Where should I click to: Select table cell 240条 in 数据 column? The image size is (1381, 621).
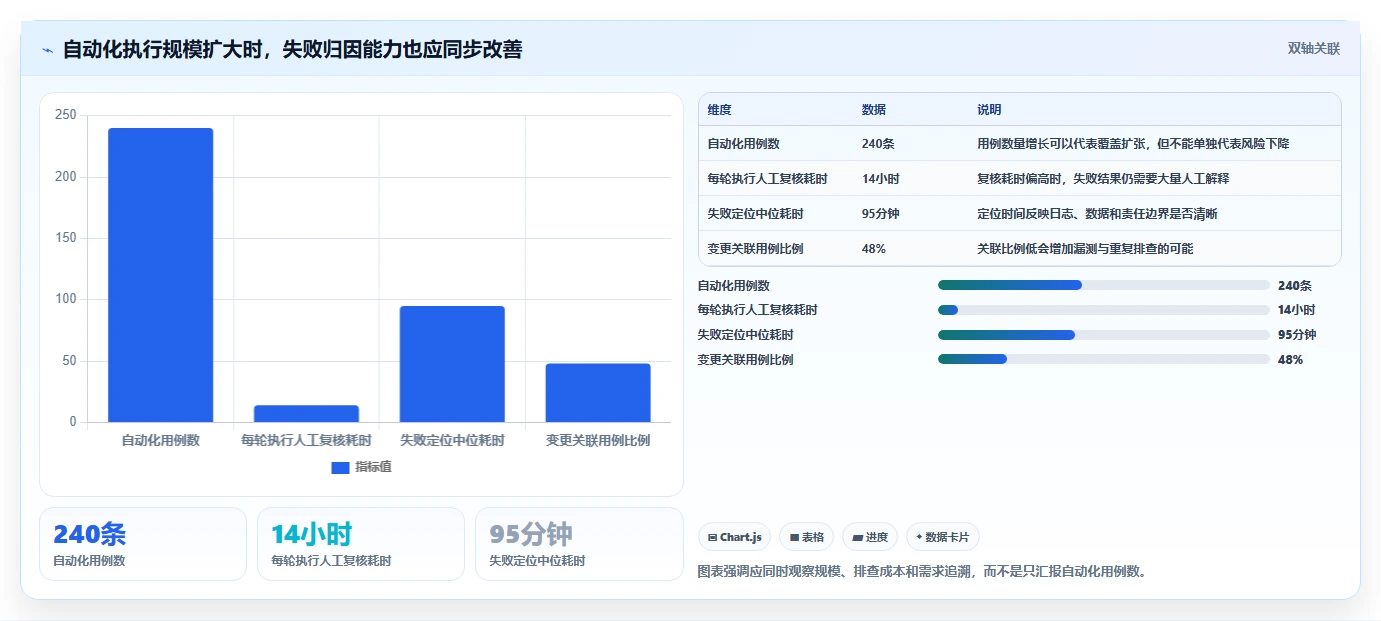point(877,144)
